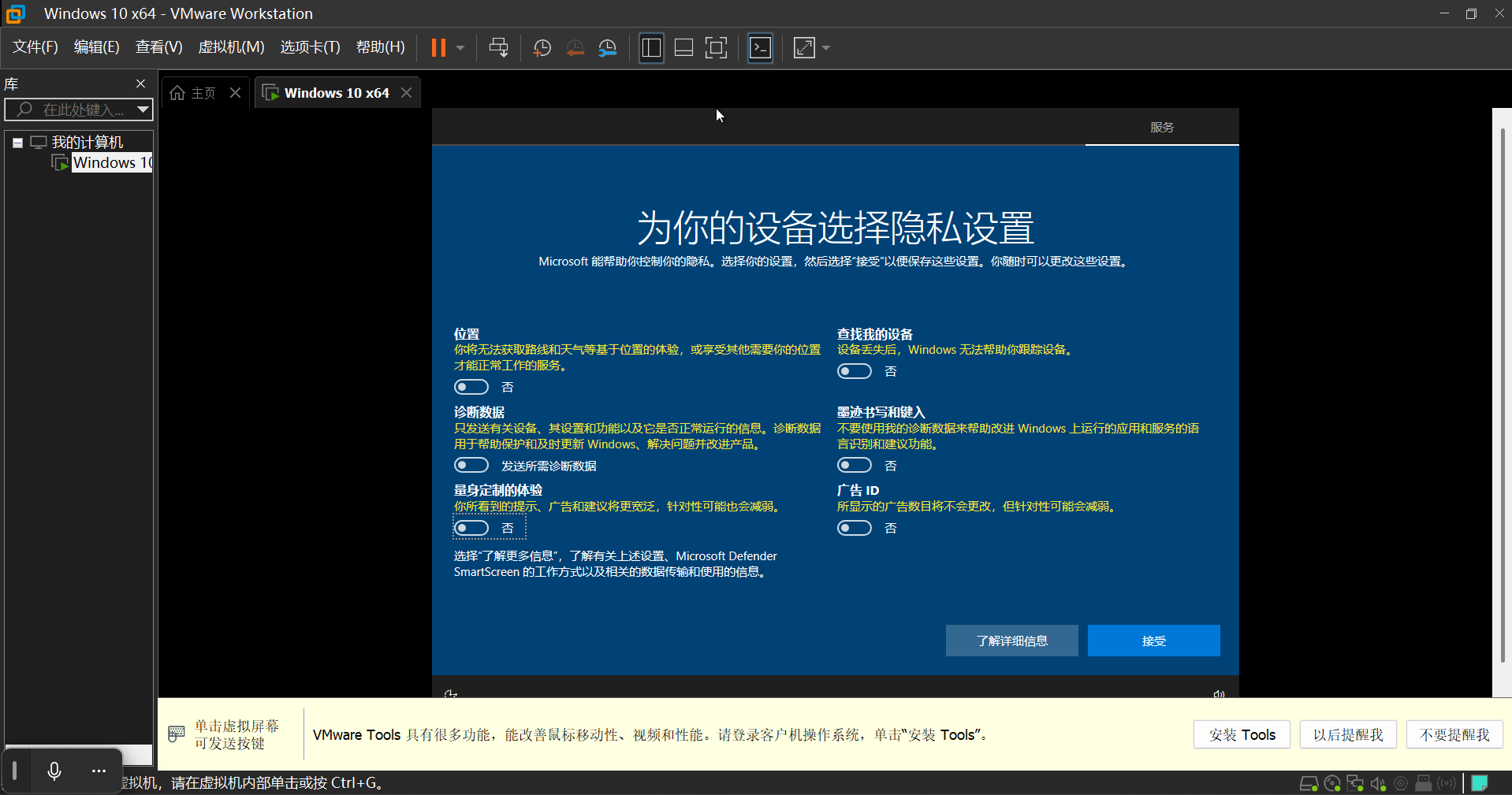This screenshot has width=1512, height=795.
Task: Take a snapshot using the clock-plus toolbar icon
Action: [542, 47]
